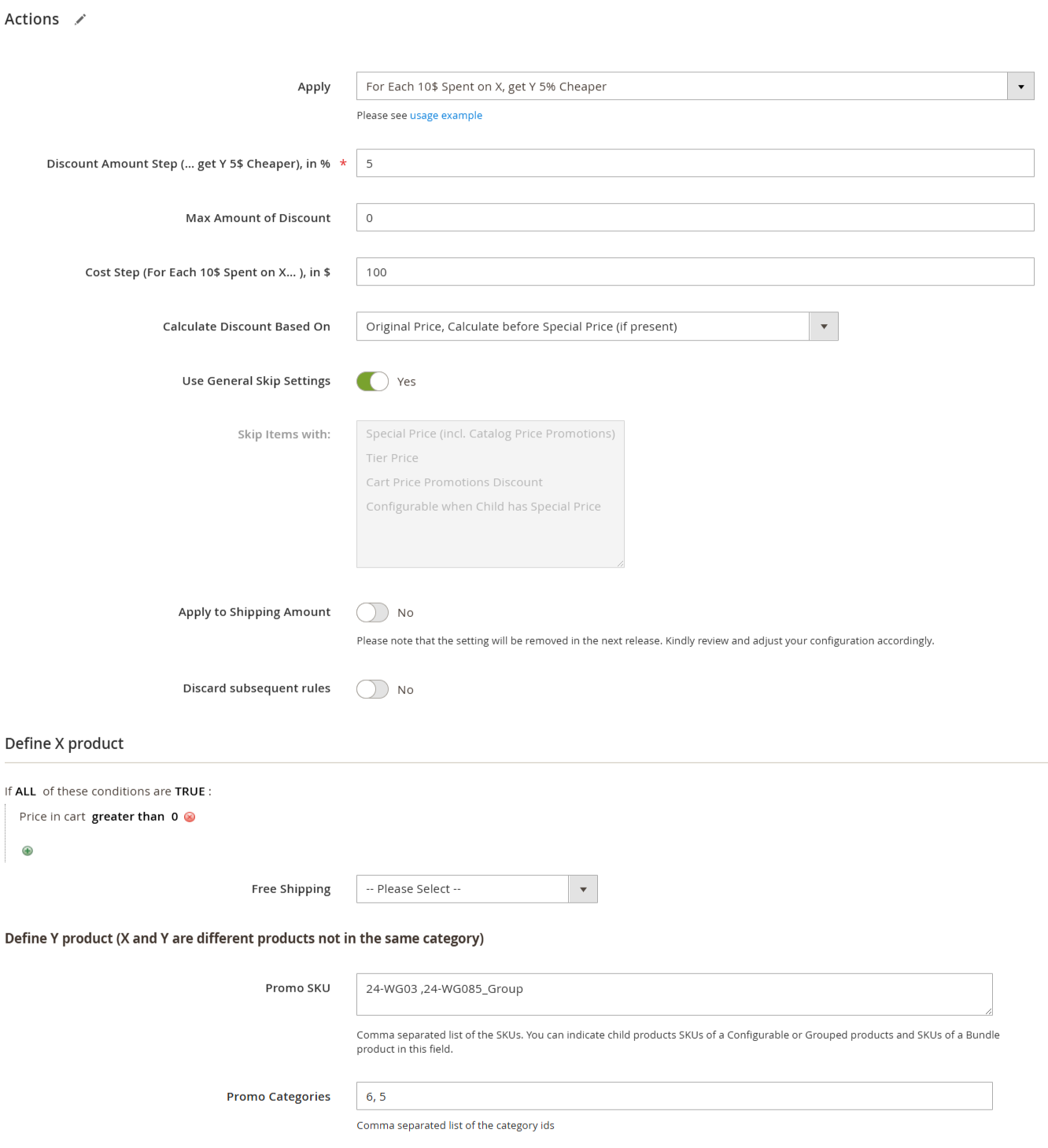Edit the Cost Step input field
This screenshot has width=1048, height=1148.
(695, 272)
